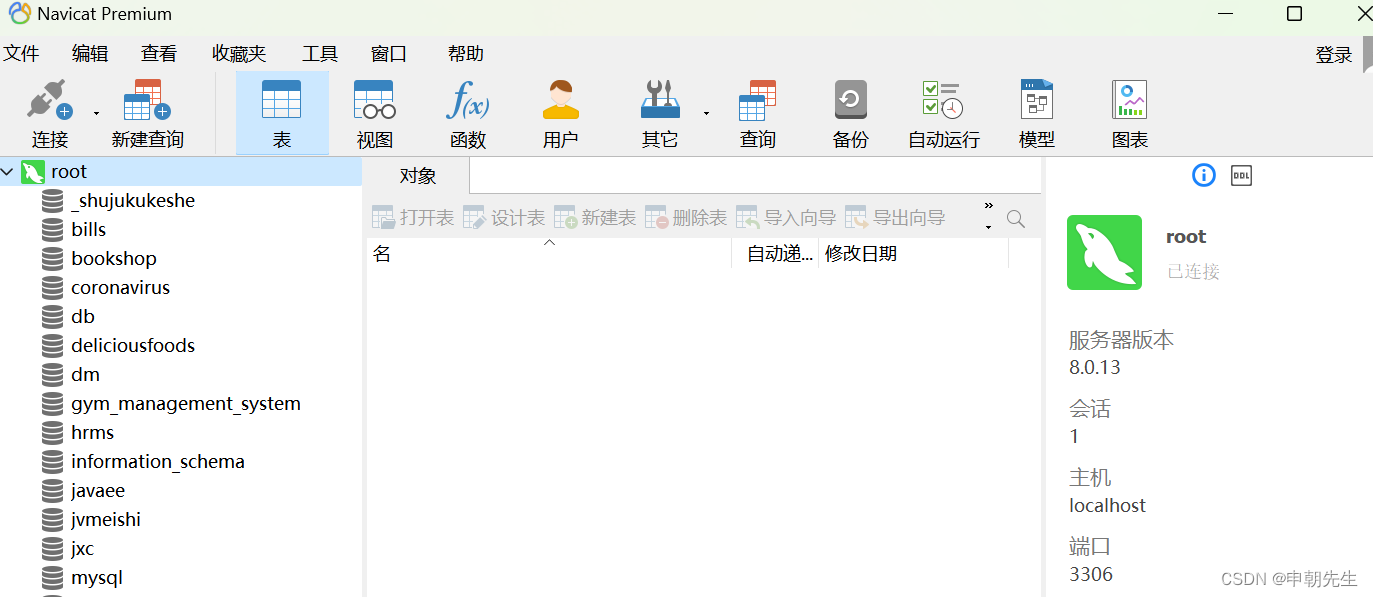The width and height of the screenshot is (1373, 597).
Task: Open the connection dropdown arrow beside 连接
Action: [x=96, y=113]
